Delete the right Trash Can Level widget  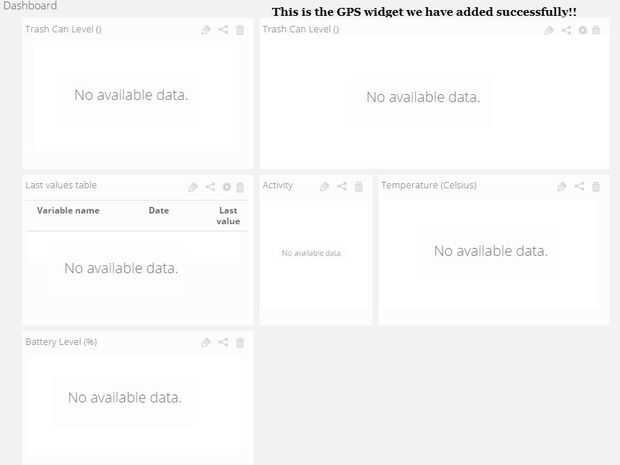coord(597,31)
